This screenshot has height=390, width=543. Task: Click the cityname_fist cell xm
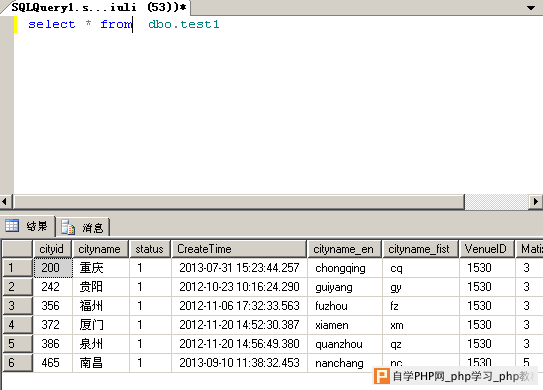421,325
